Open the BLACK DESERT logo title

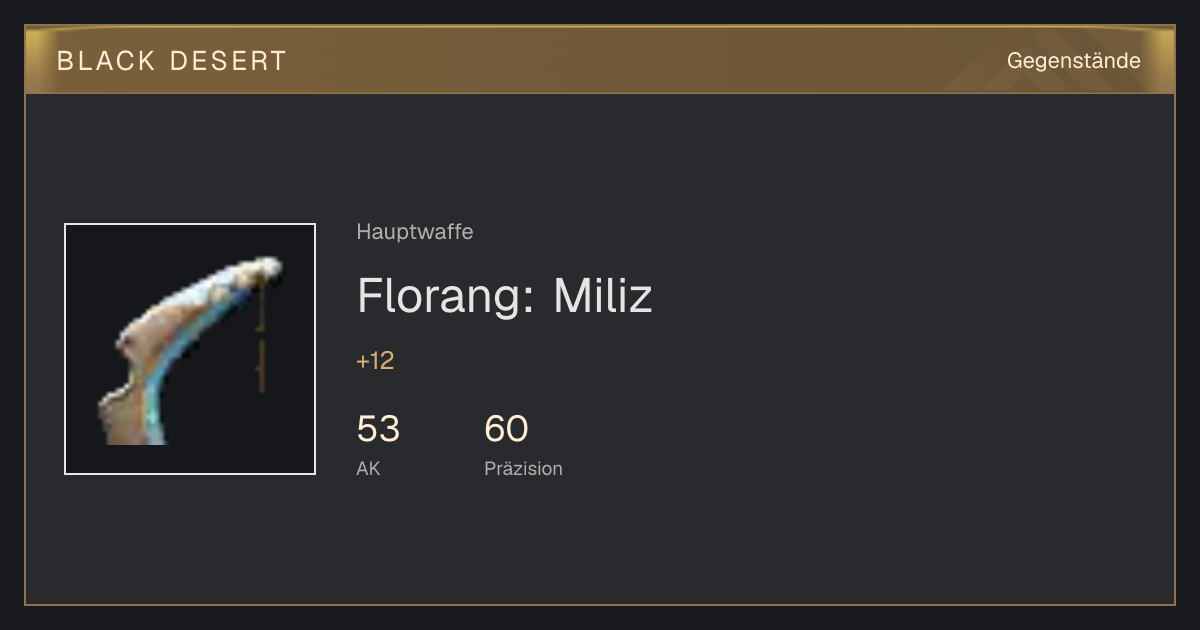pos(172,61)
